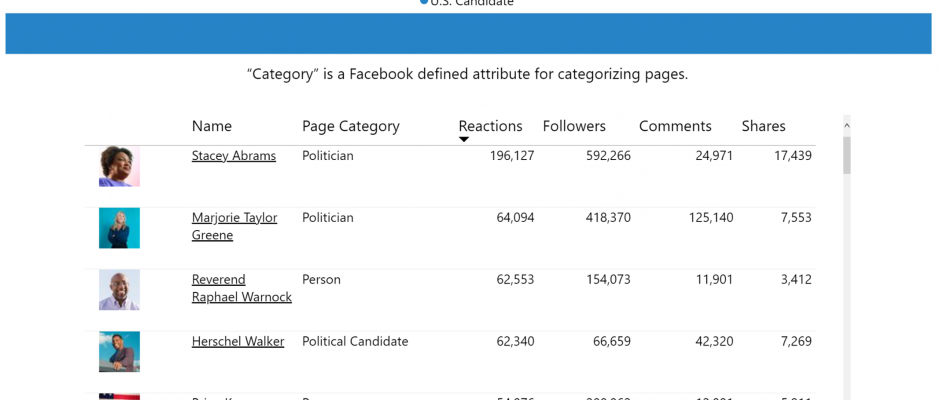This screenshot has height=400, width=940.
Task: Select followers value 418,370
Action: point(608,218)
